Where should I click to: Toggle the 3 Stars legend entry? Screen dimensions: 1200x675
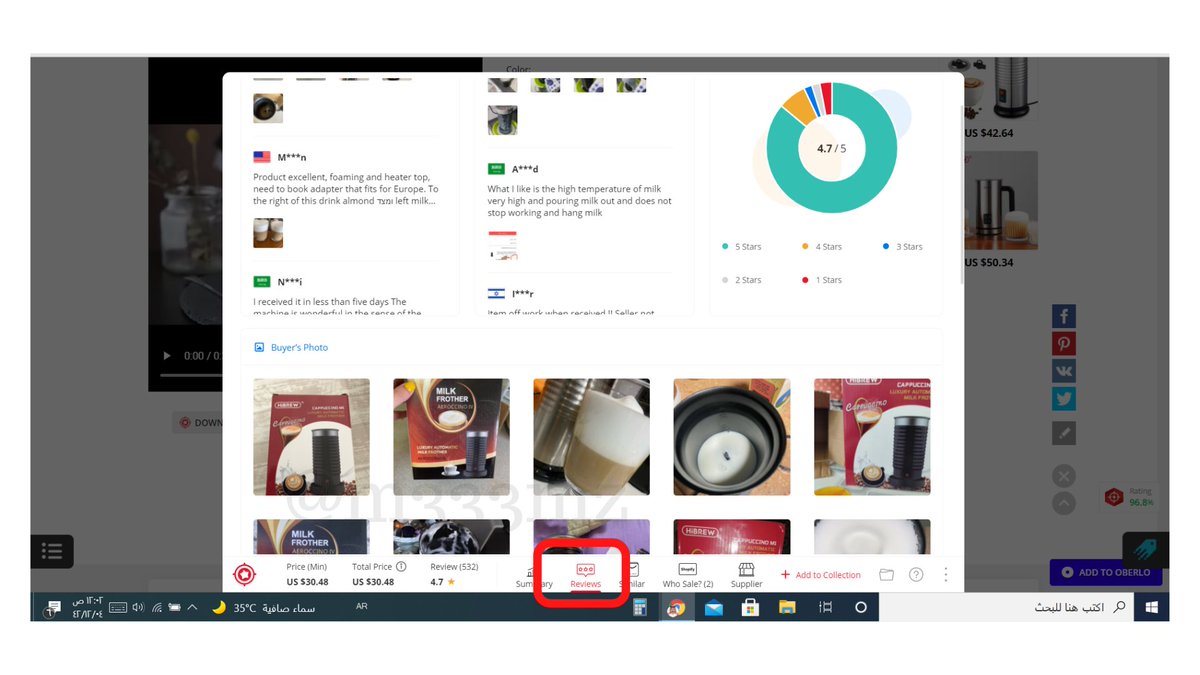tap(903, 246)
